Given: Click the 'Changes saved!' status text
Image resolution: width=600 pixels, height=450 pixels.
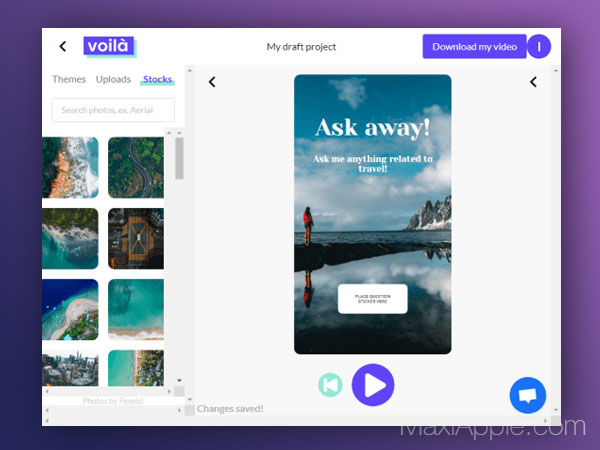Looking at the screenshot, I should (230, 409).
